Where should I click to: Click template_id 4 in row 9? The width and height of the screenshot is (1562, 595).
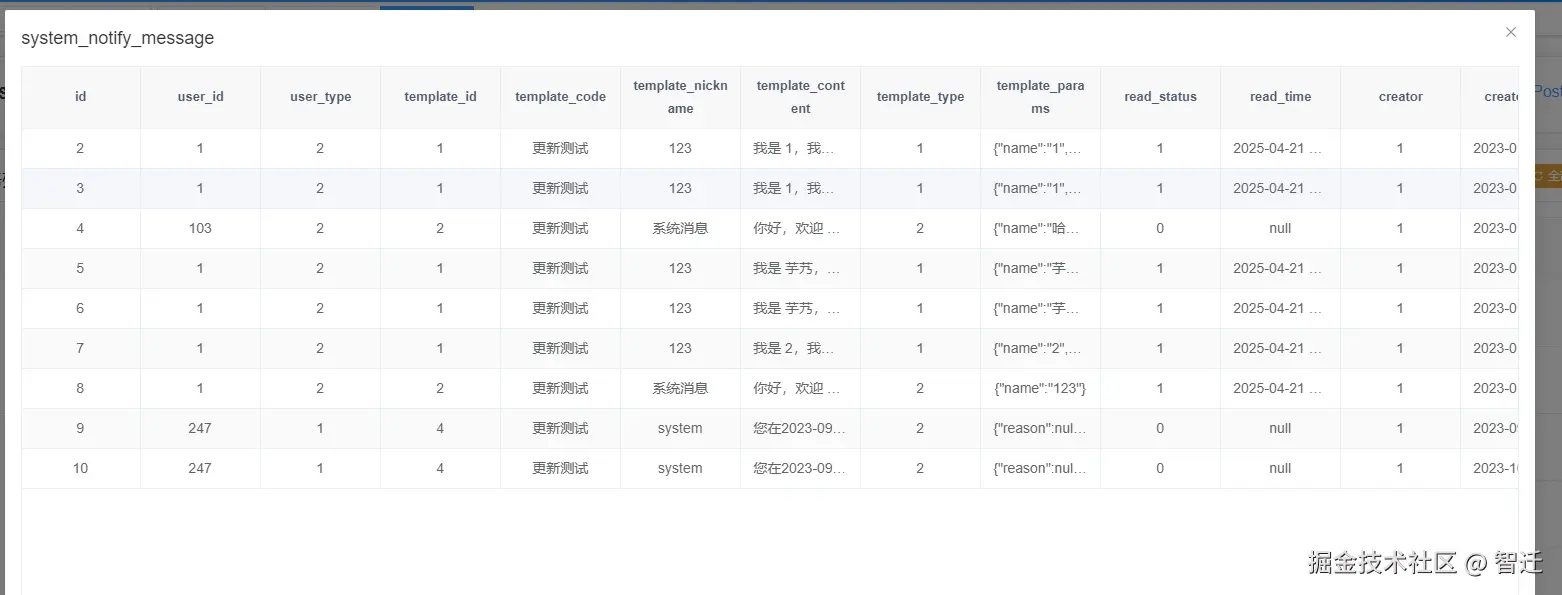coord(440,428)
